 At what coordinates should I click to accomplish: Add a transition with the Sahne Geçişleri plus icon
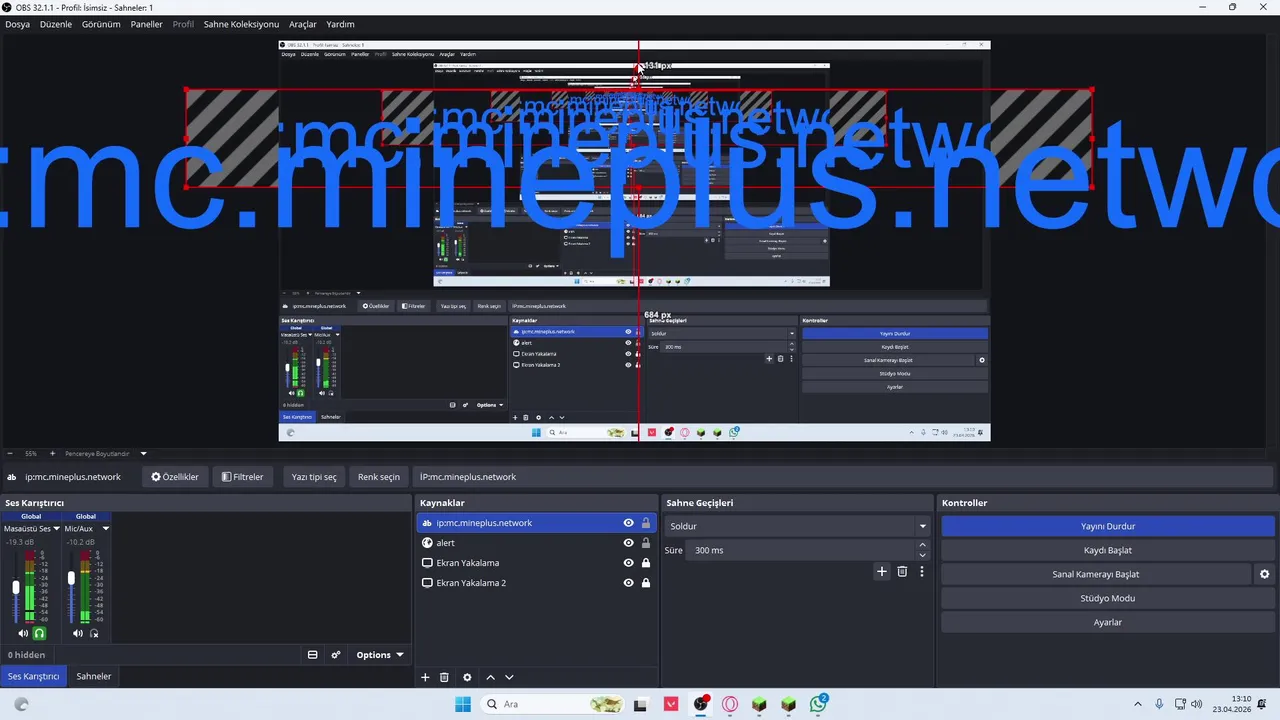(881, 572)
